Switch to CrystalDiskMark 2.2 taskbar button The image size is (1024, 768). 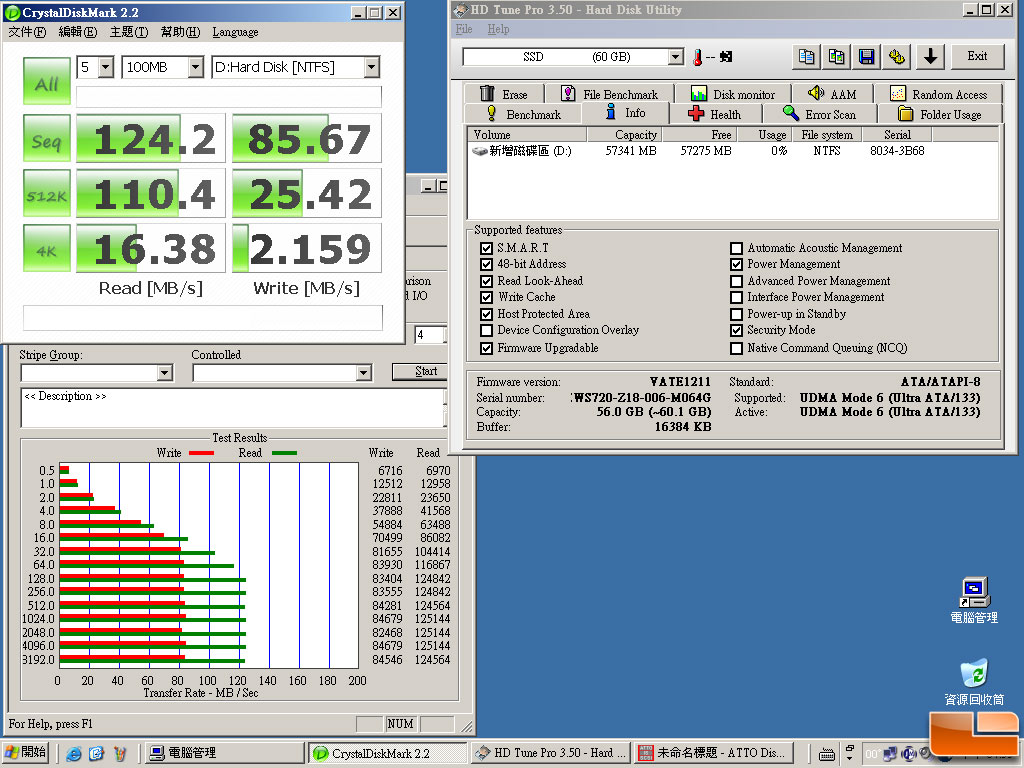click(x=388, y=753)
